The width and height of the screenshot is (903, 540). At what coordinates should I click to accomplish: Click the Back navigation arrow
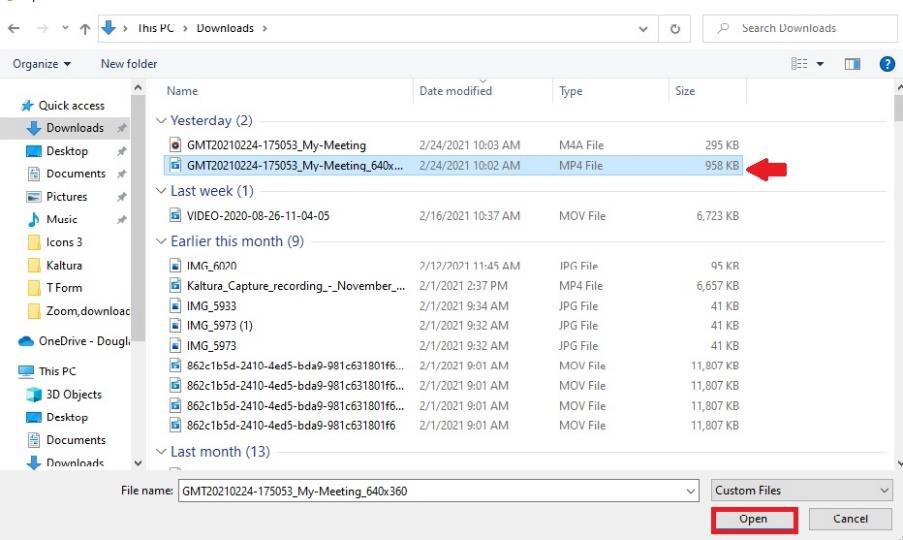point(14,29)
